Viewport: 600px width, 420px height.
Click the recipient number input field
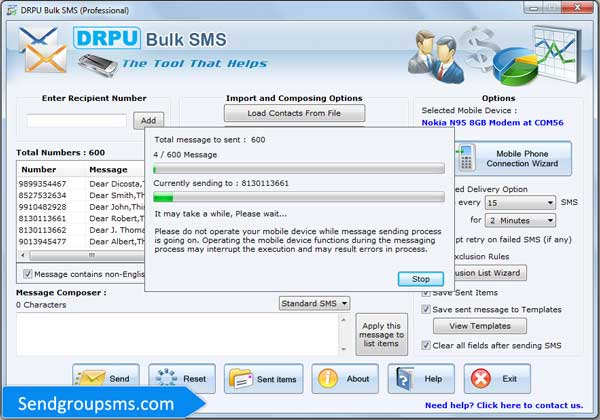(x=76, y=120)
